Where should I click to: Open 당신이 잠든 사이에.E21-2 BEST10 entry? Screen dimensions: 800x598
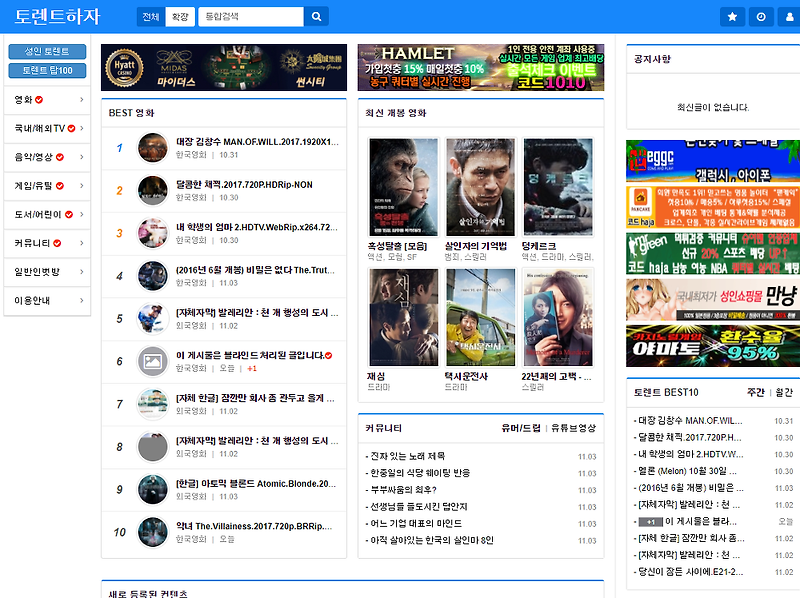[x=691, y=572]
